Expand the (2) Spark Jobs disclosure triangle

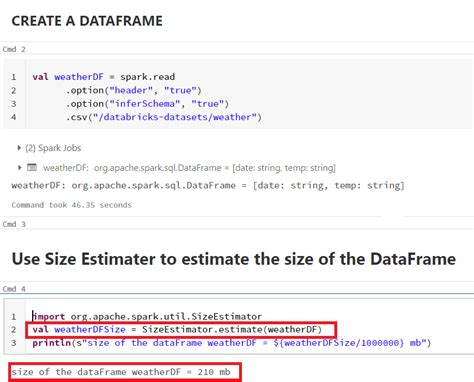19,148
